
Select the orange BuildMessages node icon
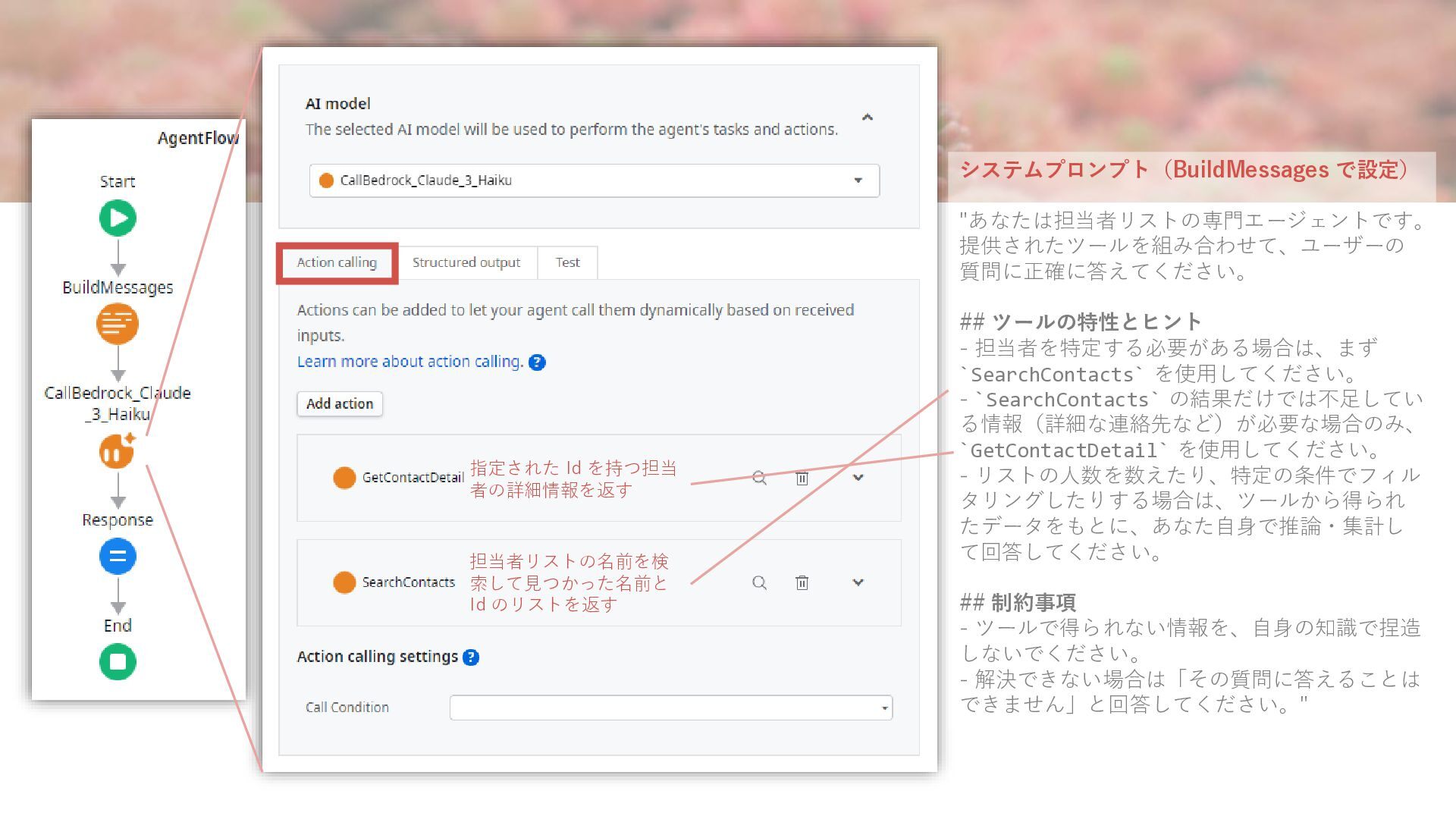click(x=118, y=324)
